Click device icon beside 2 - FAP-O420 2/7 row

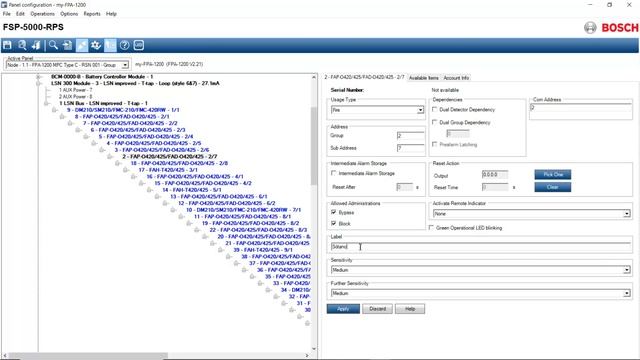point(110,157)
